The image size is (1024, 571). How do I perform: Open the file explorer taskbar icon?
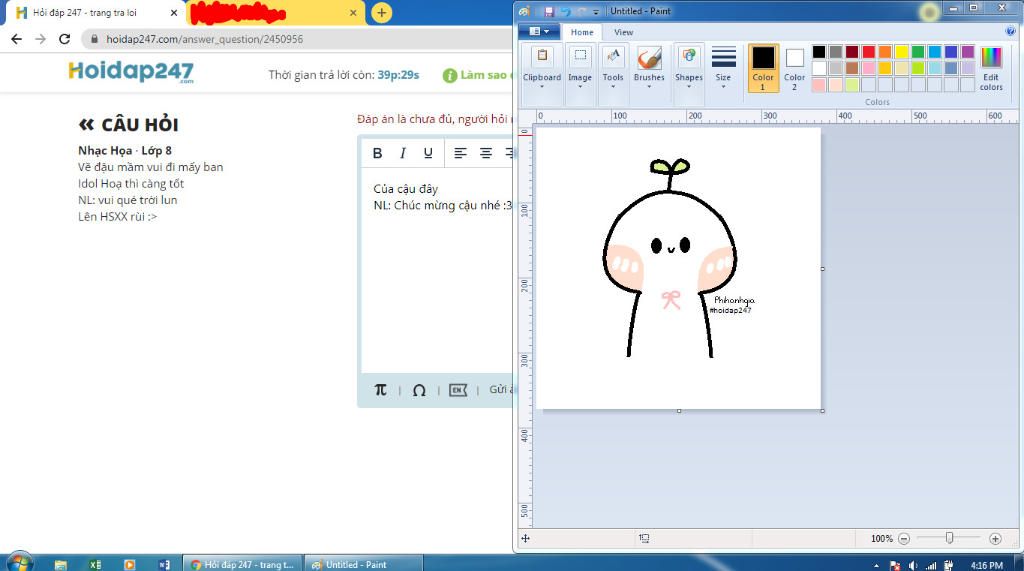(61, 564)
